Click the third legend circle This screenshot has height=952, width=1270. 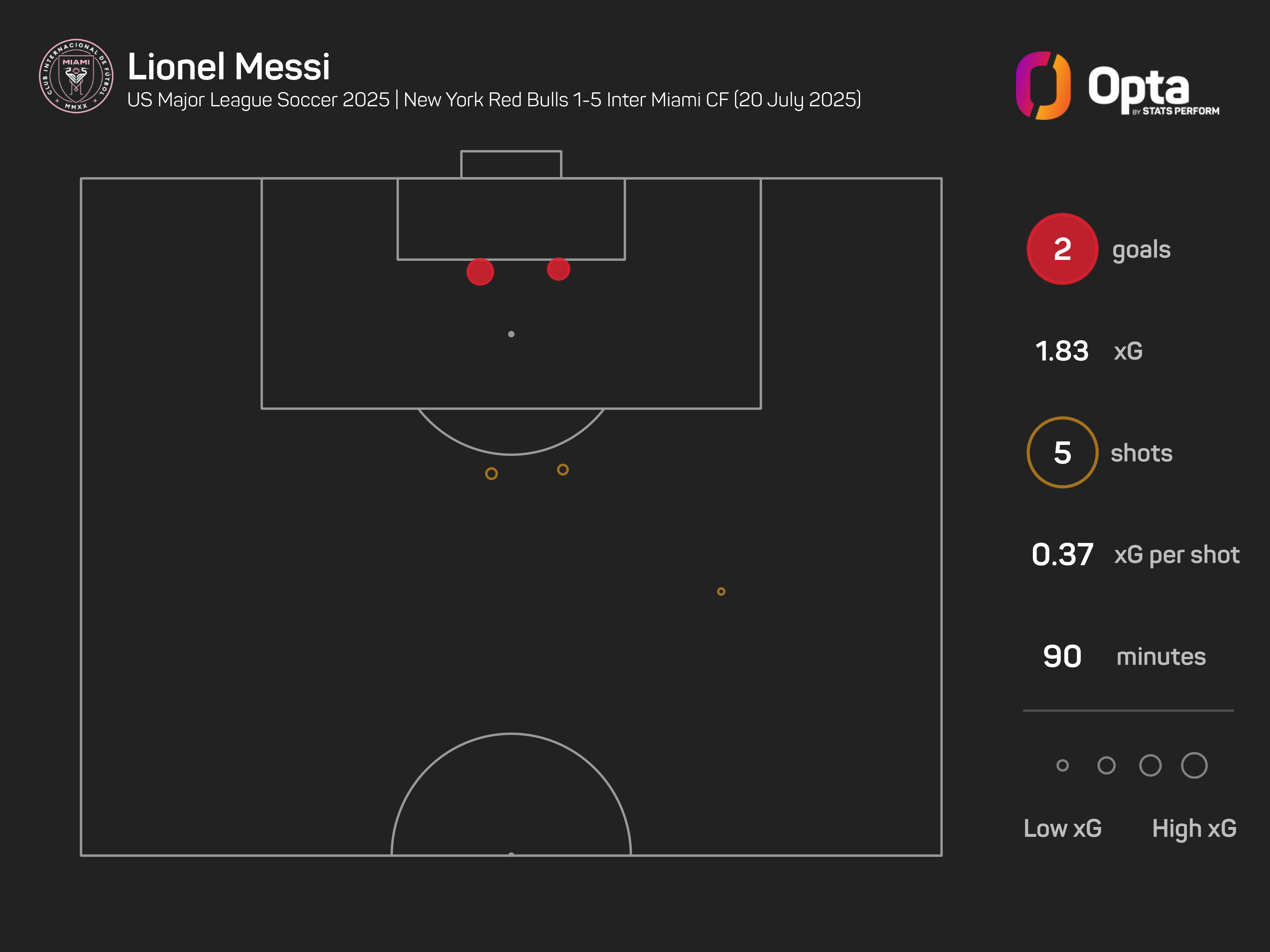(x=1150, y=765)
